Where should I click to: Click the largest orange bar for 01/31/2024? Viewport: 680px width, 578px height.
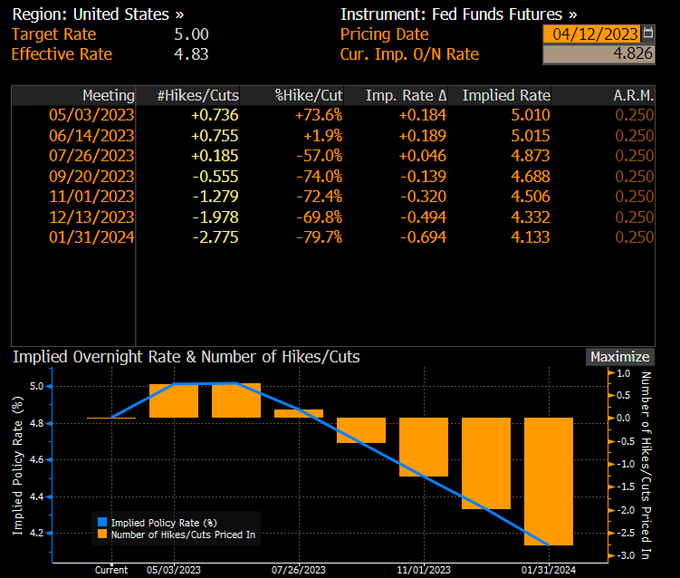(x=549, y=481)
